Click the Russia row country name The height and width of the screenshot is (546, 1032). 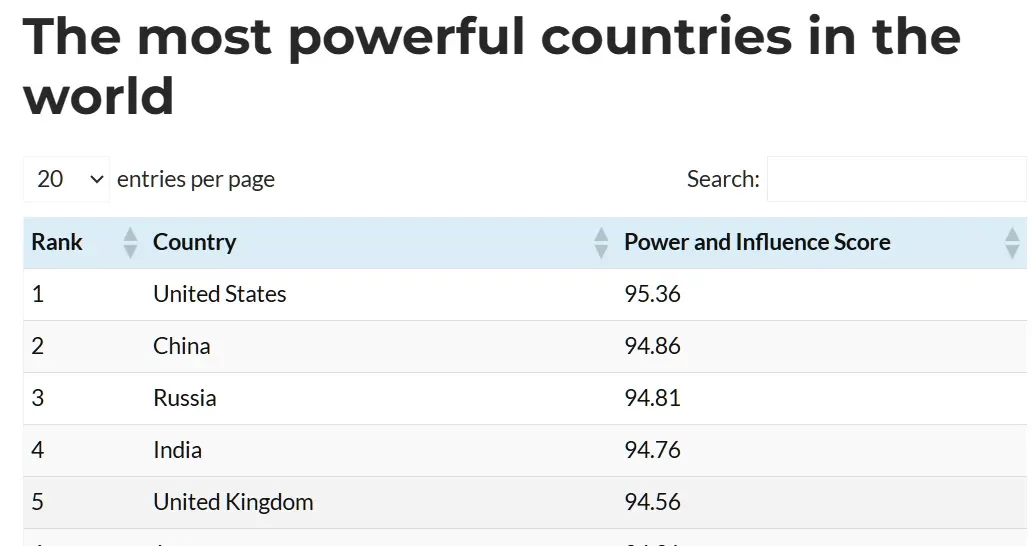pyautogui.click(x=185, y=398)
